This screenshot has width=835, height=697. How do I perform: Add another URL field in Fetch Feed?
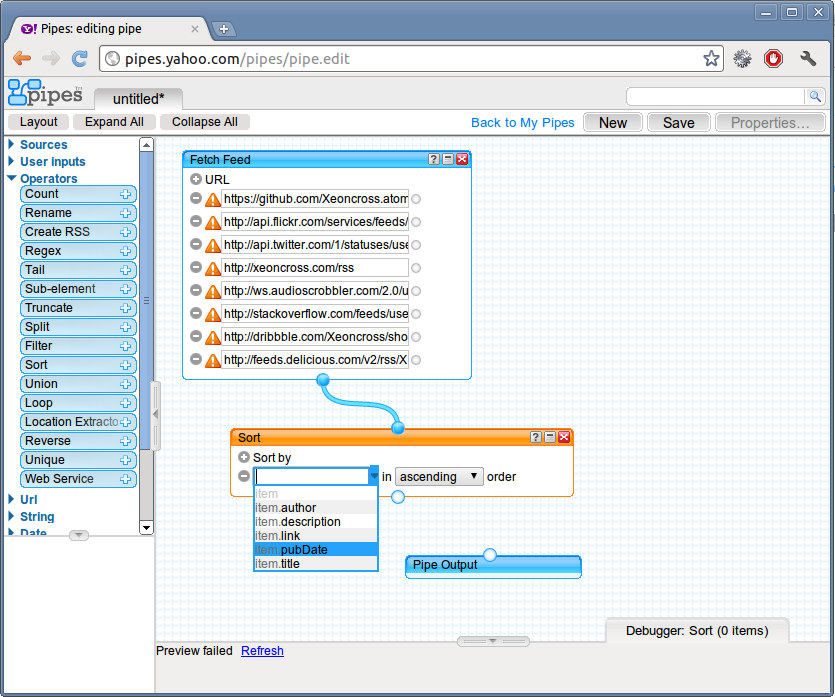195,179
